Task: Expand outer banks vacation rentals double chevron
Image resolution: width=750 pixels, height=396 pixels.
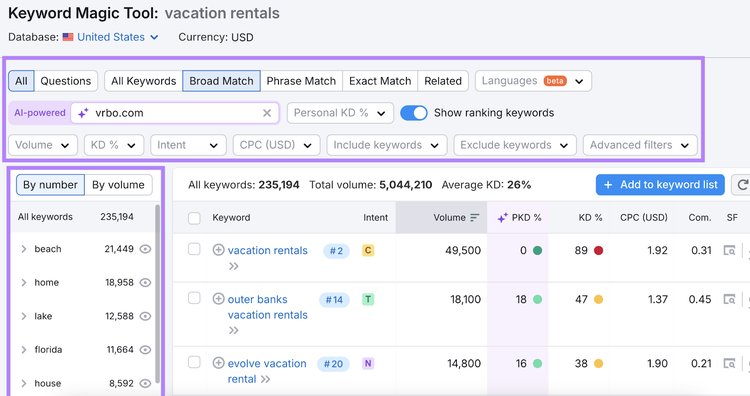Action: click(x=233, y=330)
